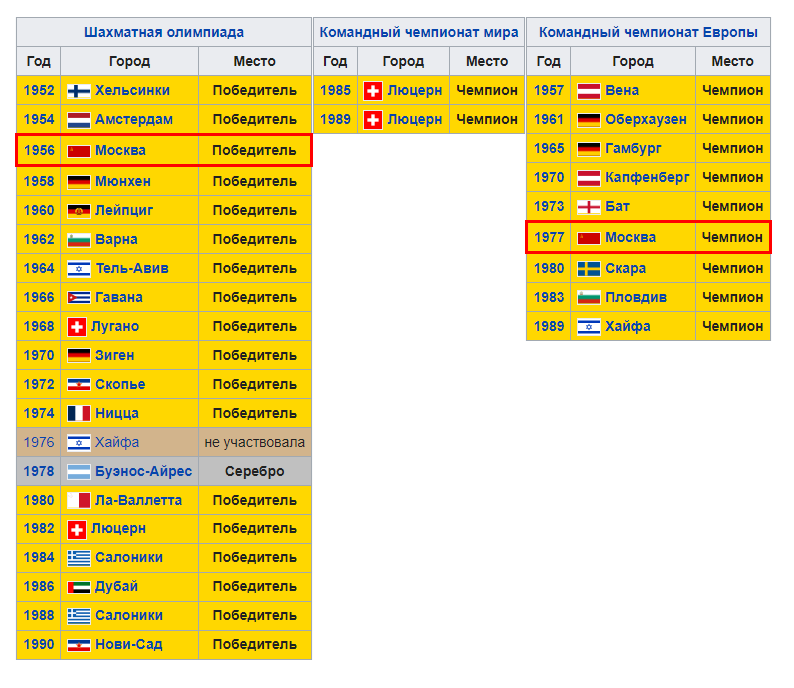This screenshot has height=688, width=794.
Task: Open Командный чемпионат мира header link
Action: click(419, 32)
